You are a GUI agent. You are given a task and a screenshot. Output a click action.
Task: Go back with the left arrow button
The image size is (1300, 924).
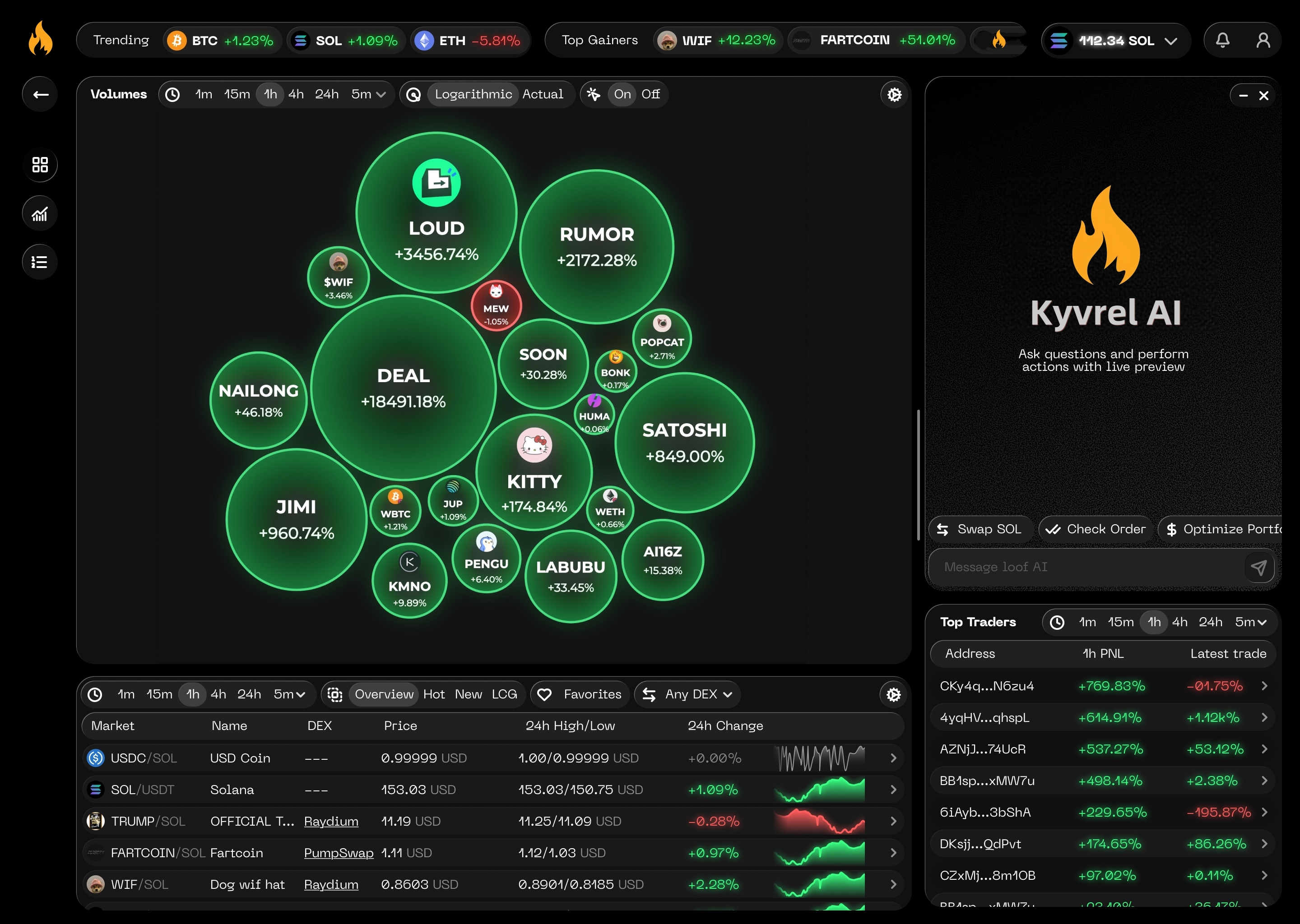(x=40, y=94)
